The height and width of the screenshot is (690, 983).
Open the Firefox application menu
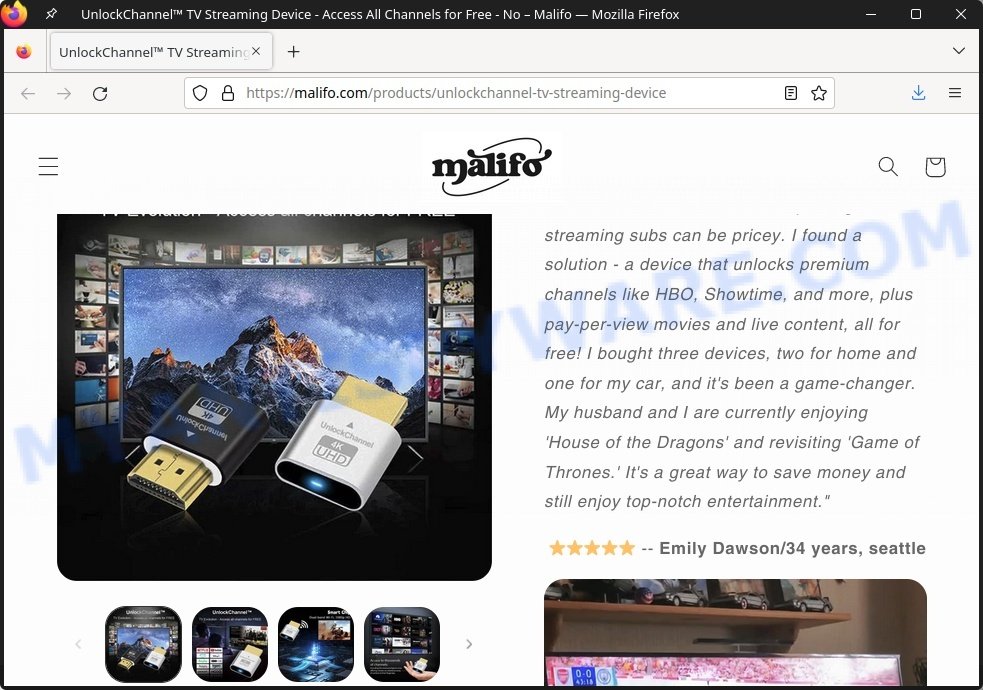(x=955, y=93)
